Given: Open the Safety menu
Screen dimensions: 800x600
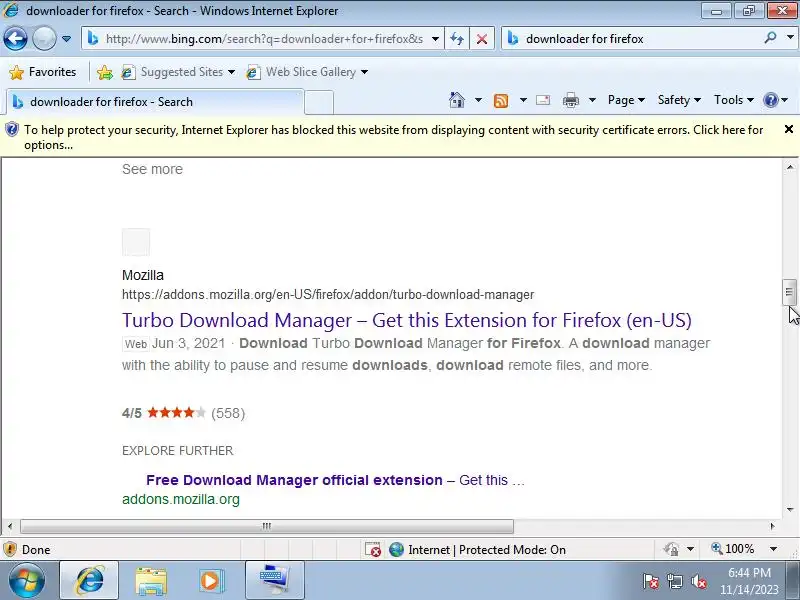Looking at the screenshot, I should [x=679, y=100].
